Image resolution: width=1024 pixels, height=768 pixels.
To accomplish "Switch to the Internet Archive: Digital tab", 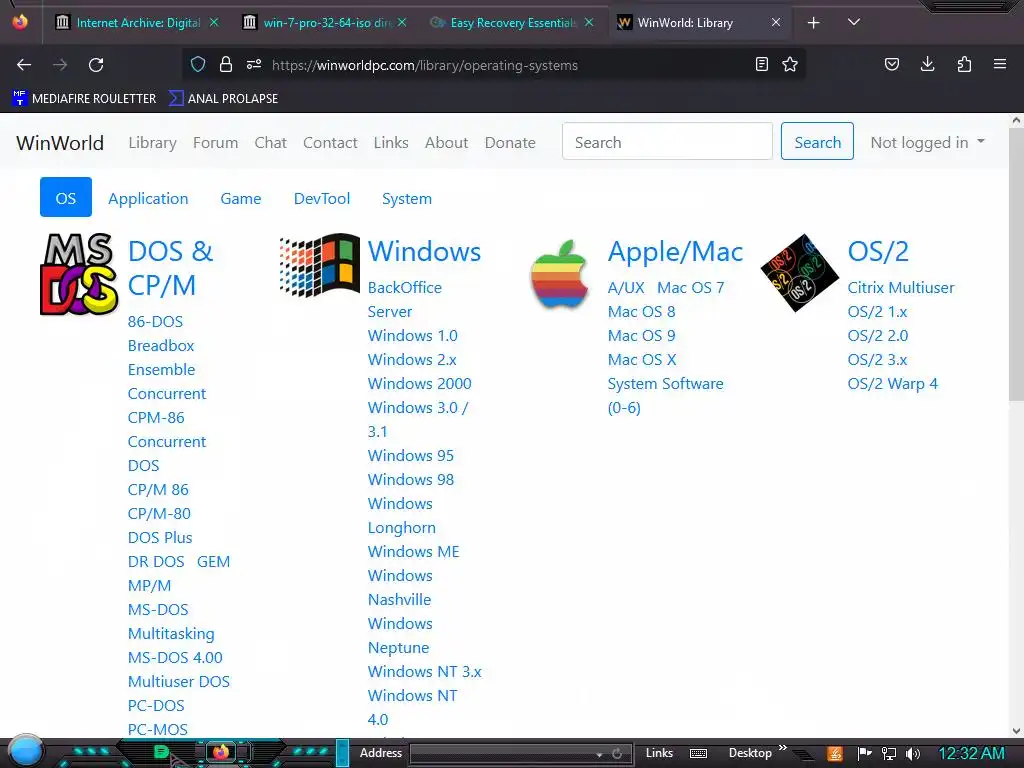I will click(x=138, y=23).
